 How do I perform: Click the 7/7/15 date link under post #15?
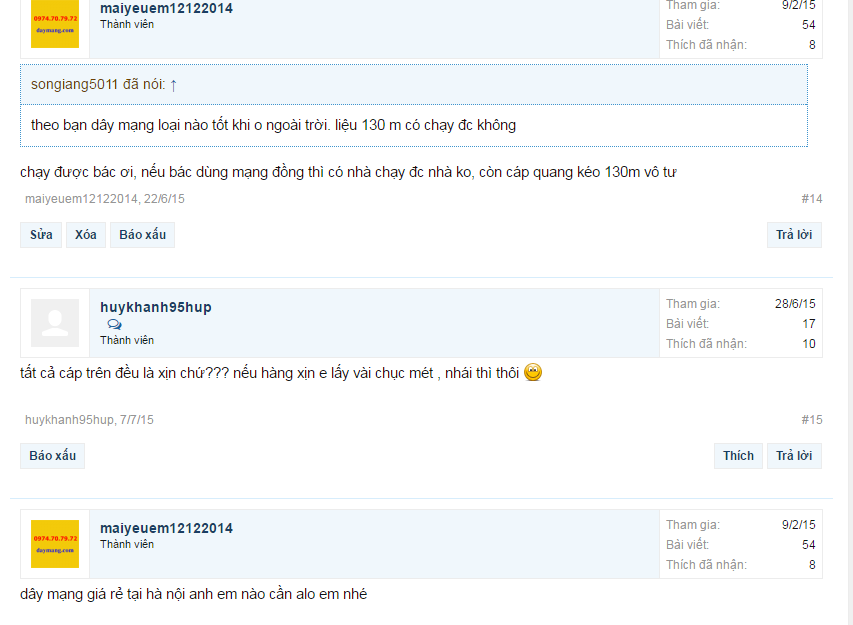(x=137, y=420)
